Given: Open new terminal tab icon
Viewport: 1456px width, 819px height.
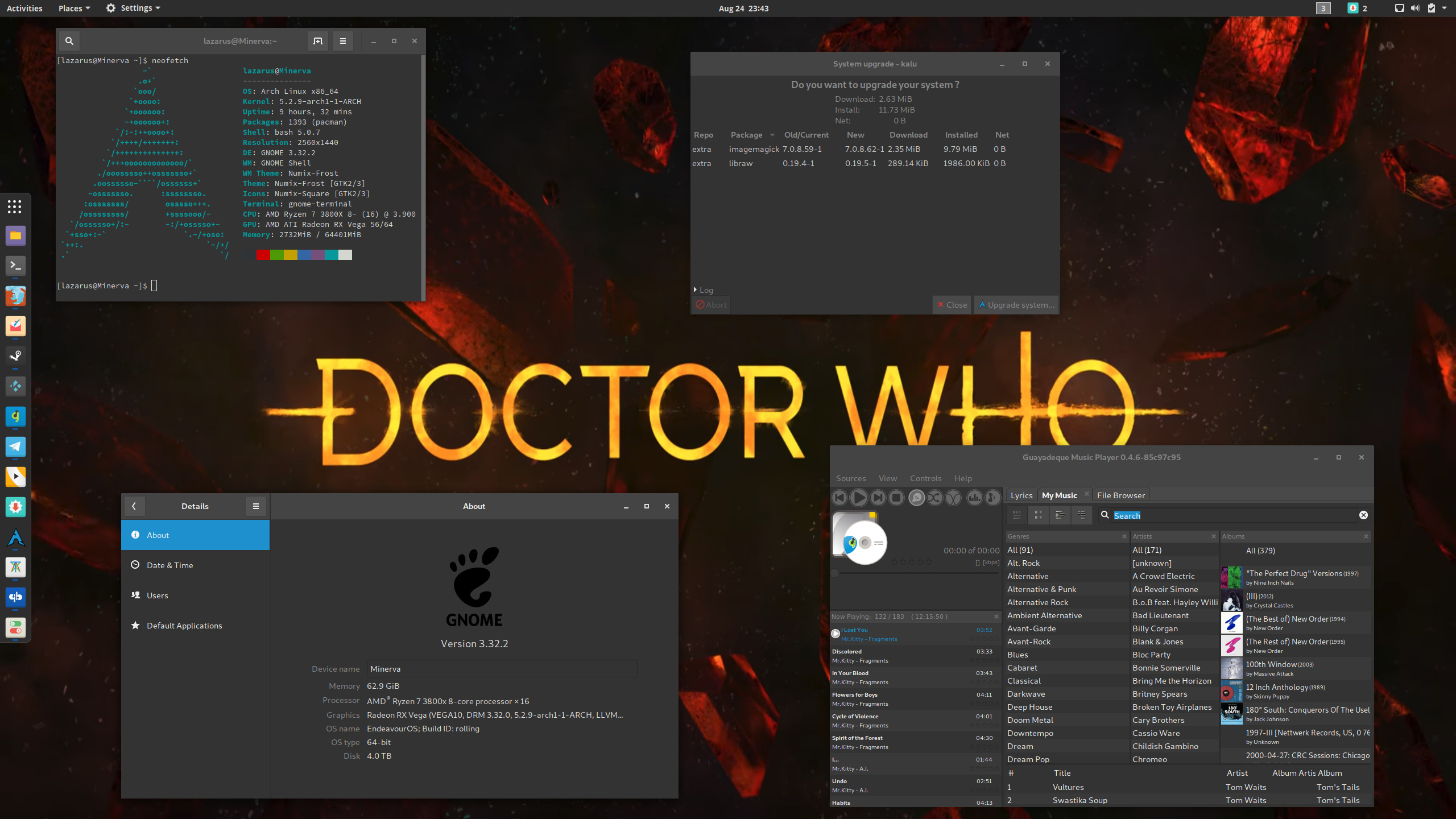Looking at the screenshot, I should click(x=318, y=41).
